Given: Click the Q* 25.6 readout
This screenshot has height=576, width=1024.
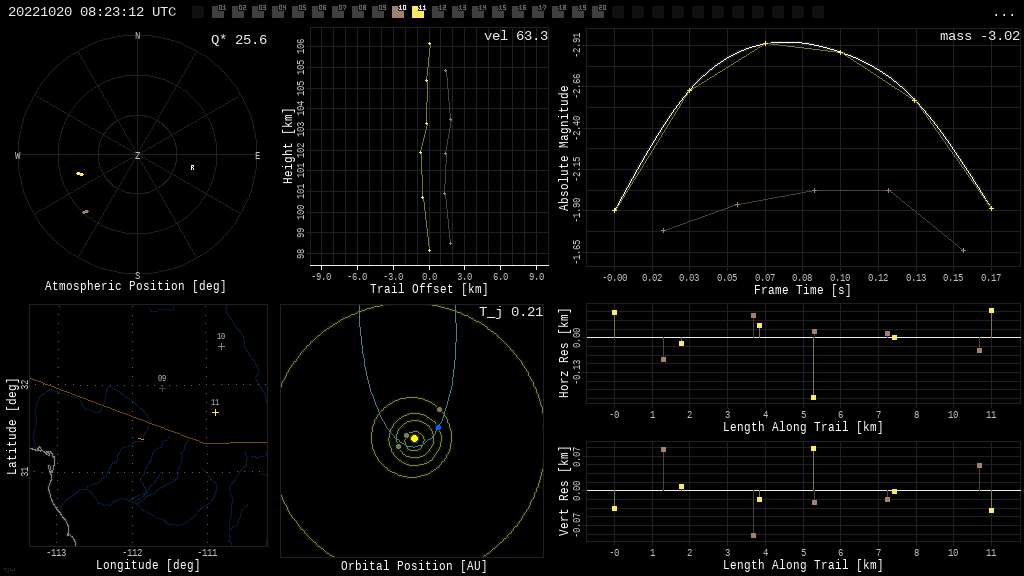Looking at the screenshot, I should click(238, 40).
